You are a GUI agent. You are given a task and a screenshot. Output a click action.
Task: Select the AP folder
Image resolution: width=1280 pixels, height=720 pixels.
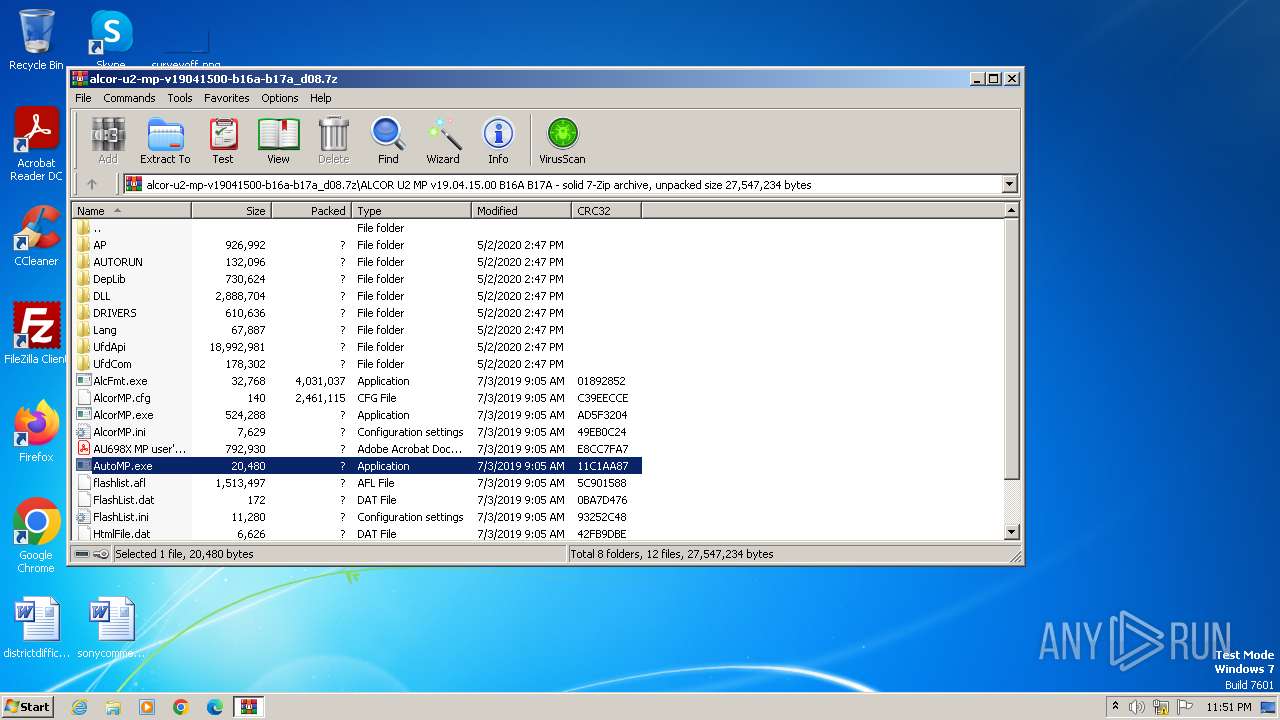tap(357, 245)
